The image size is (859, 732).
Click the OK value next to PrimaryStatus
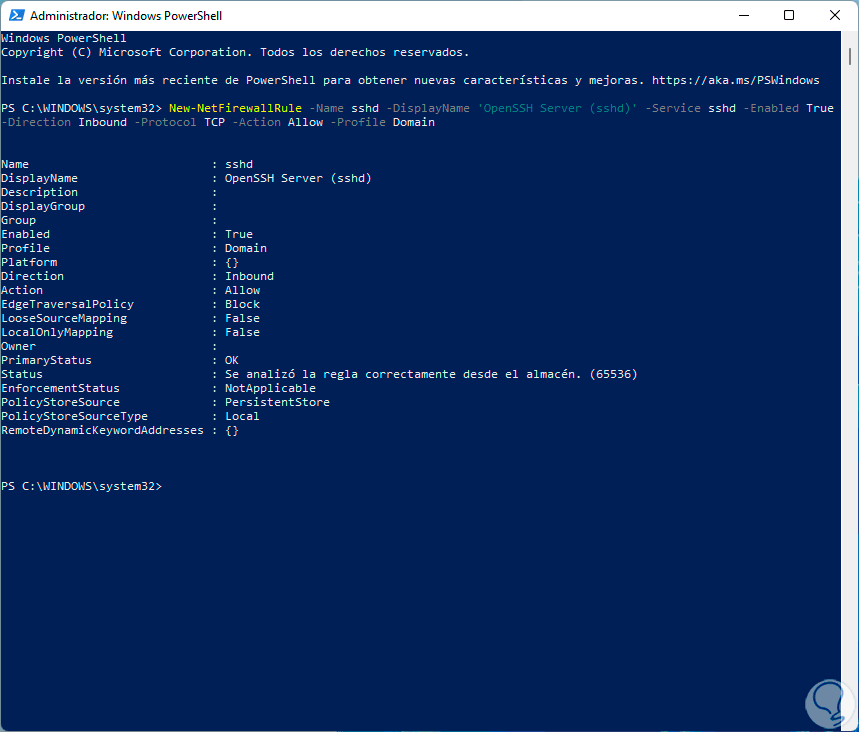point(232,360)
